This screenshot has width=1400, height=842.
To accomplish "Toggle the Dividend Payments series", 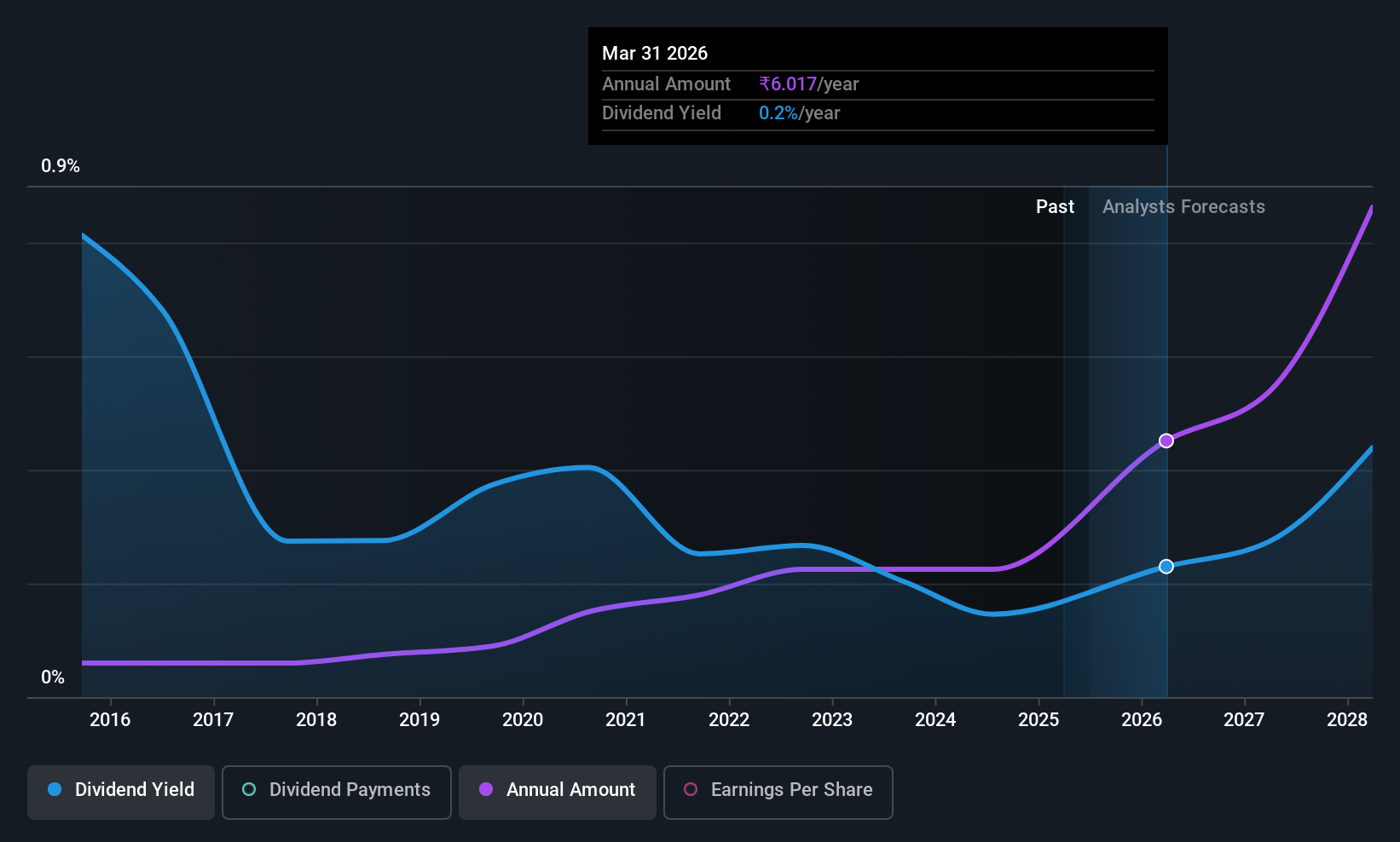I will pyautogui.click(x=337, y=793).
